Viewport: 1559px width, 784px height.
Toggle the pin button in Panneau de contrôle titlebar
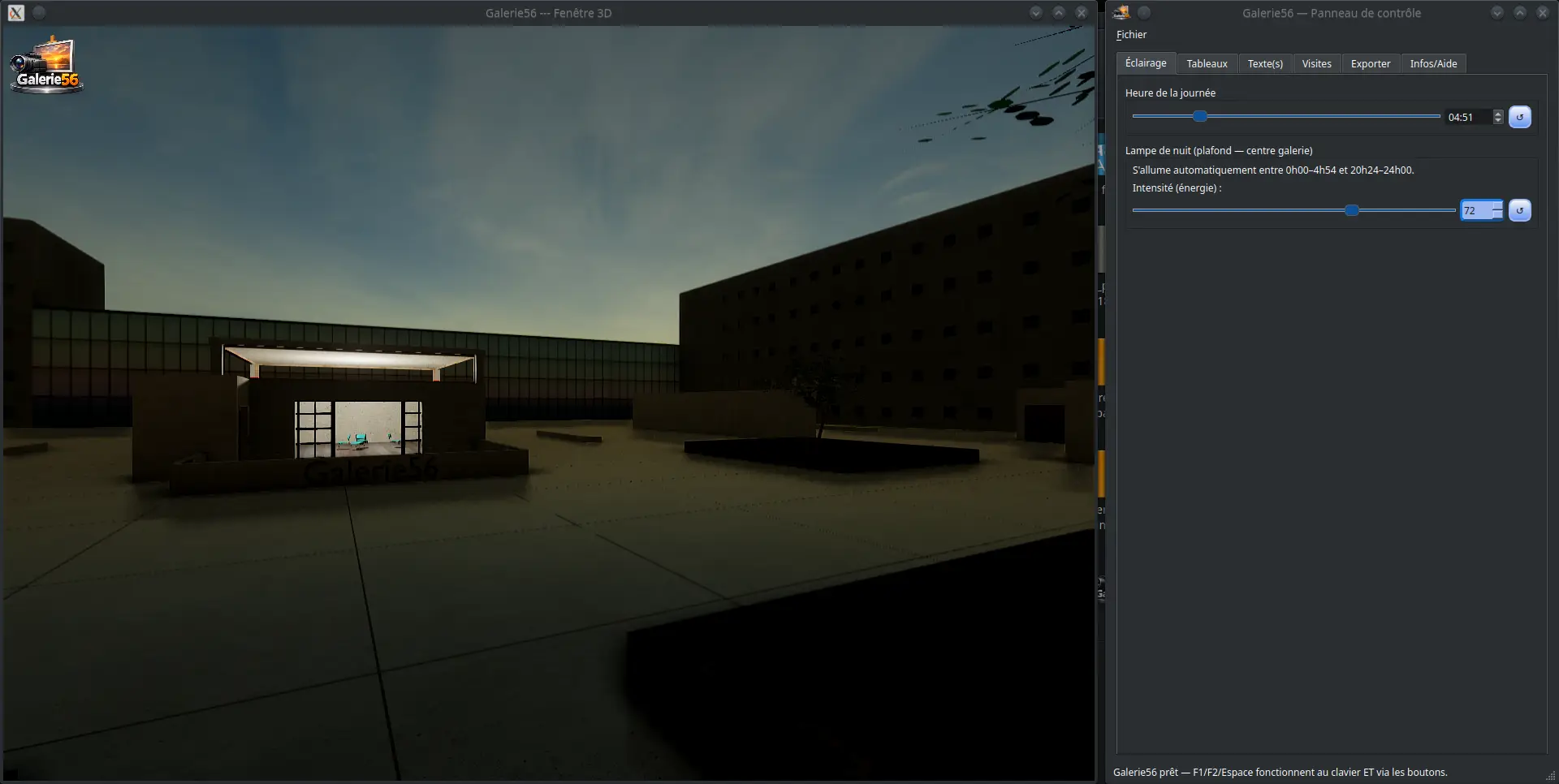tap(1144, 12)
